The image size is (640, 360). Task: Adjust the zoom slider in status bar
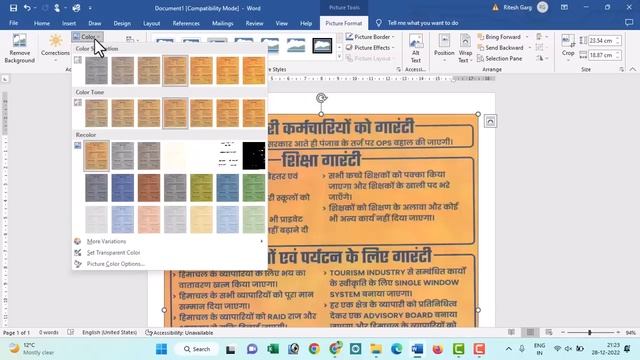[590, 333]
